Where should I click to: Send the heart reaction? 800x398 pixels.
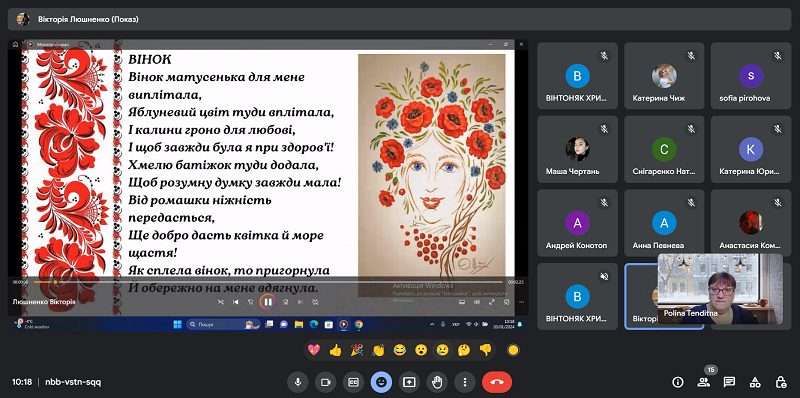pyautogui.click(x=314, y=350)
